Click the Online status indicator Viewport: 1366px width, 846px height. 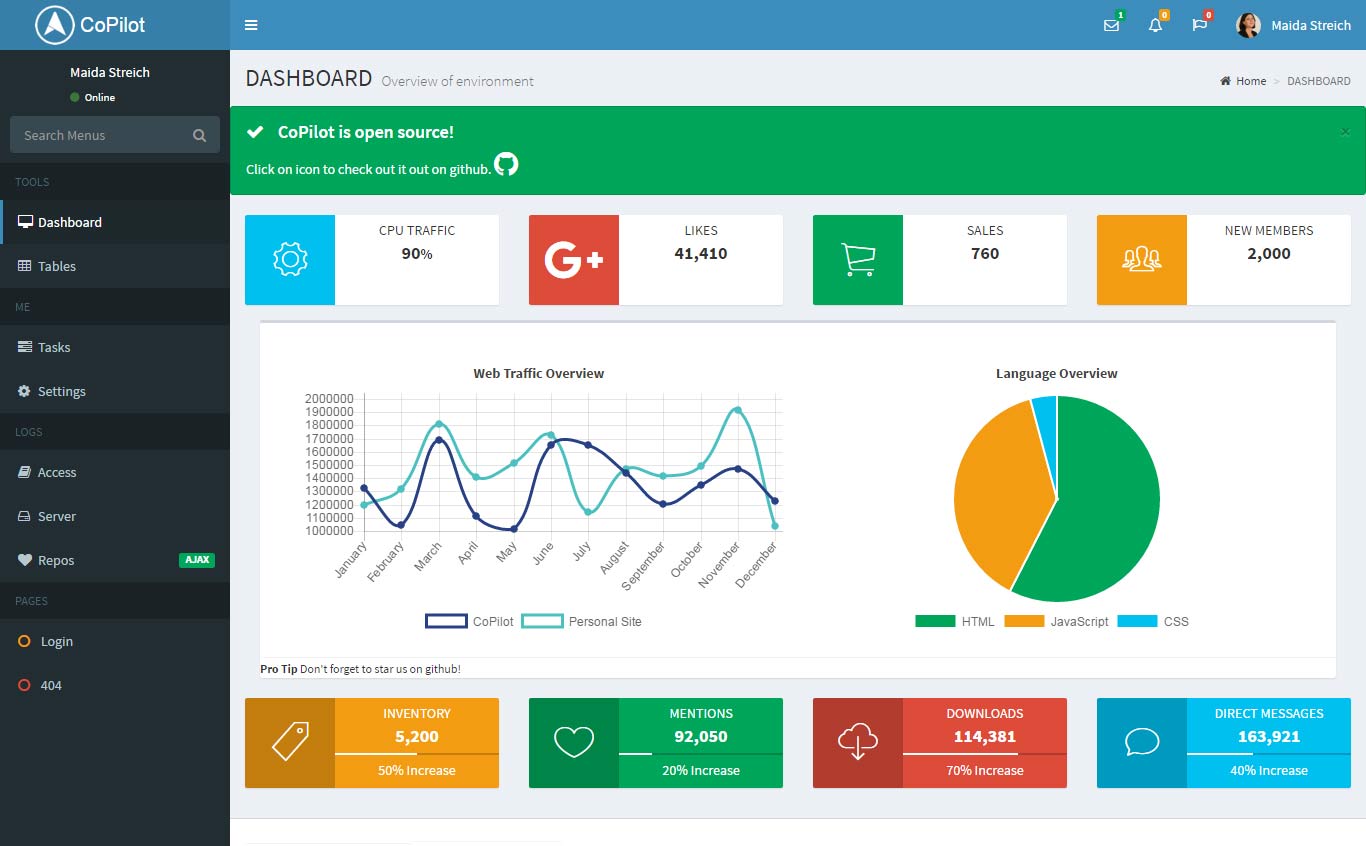[92, 97]
